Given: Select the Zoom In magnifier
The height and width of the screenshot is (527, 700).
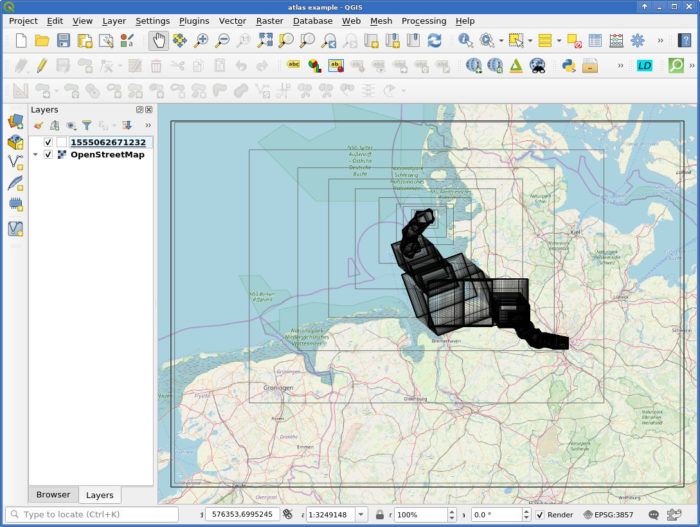Looking at the screenshot, I should coord(201,41).
